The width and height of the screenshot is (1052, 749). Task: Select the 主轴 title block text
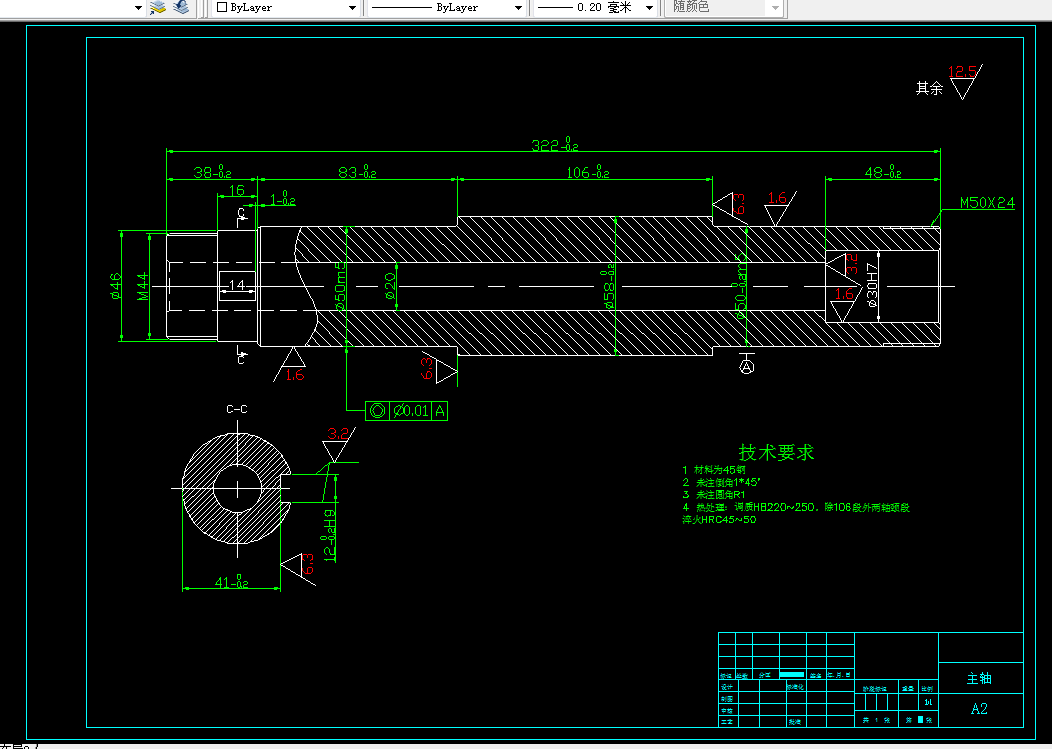pos(980,679)
